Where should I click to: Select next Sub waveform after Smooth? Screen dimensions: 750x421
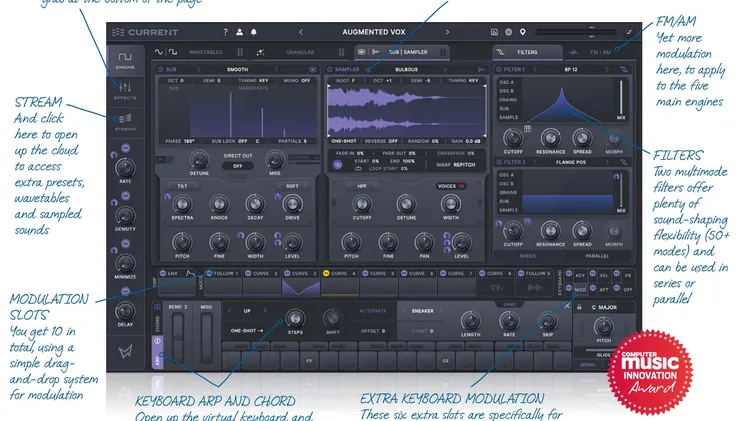(276, 69)
